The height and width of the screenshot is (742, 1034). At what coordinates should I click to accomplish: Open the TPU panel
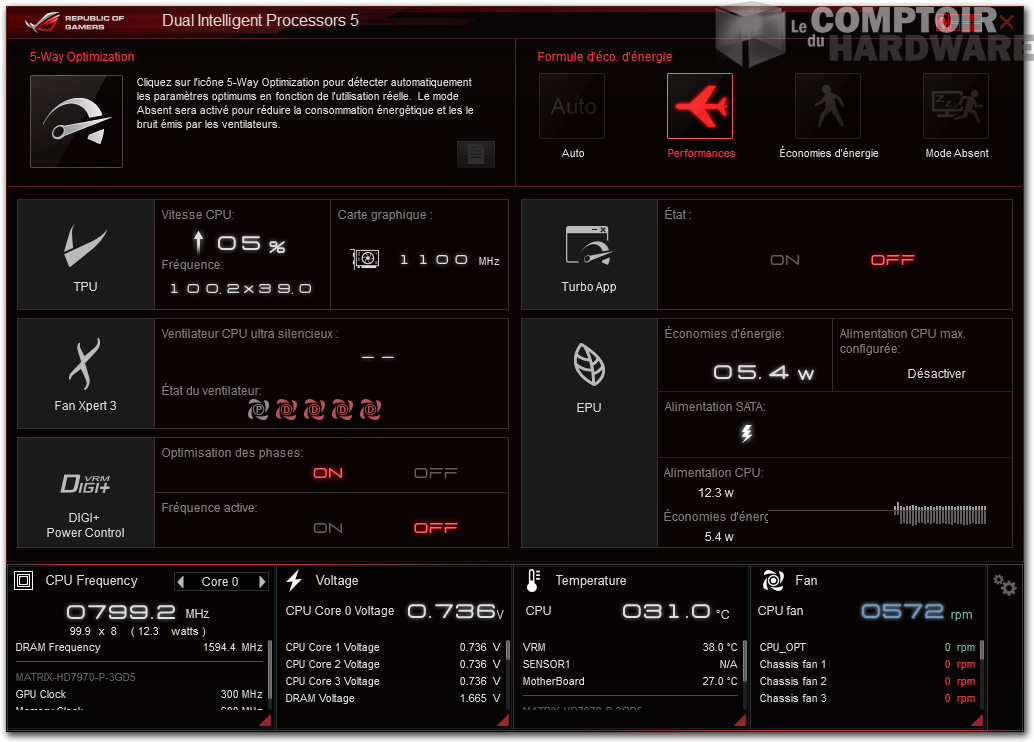coord(86,255)
